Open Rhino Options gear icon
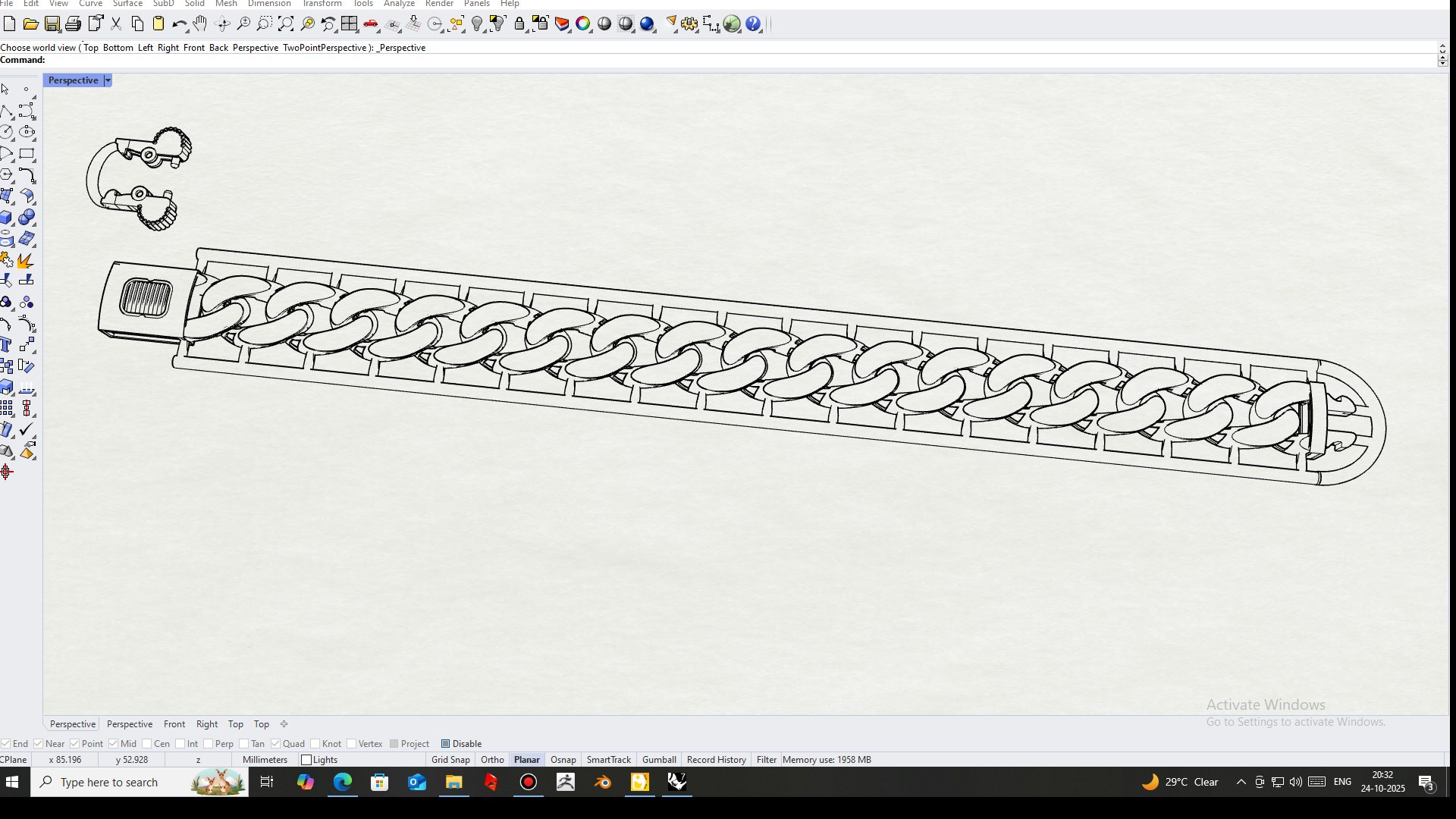The height and width of the screenshot is (819, 1456). (689, 24)
